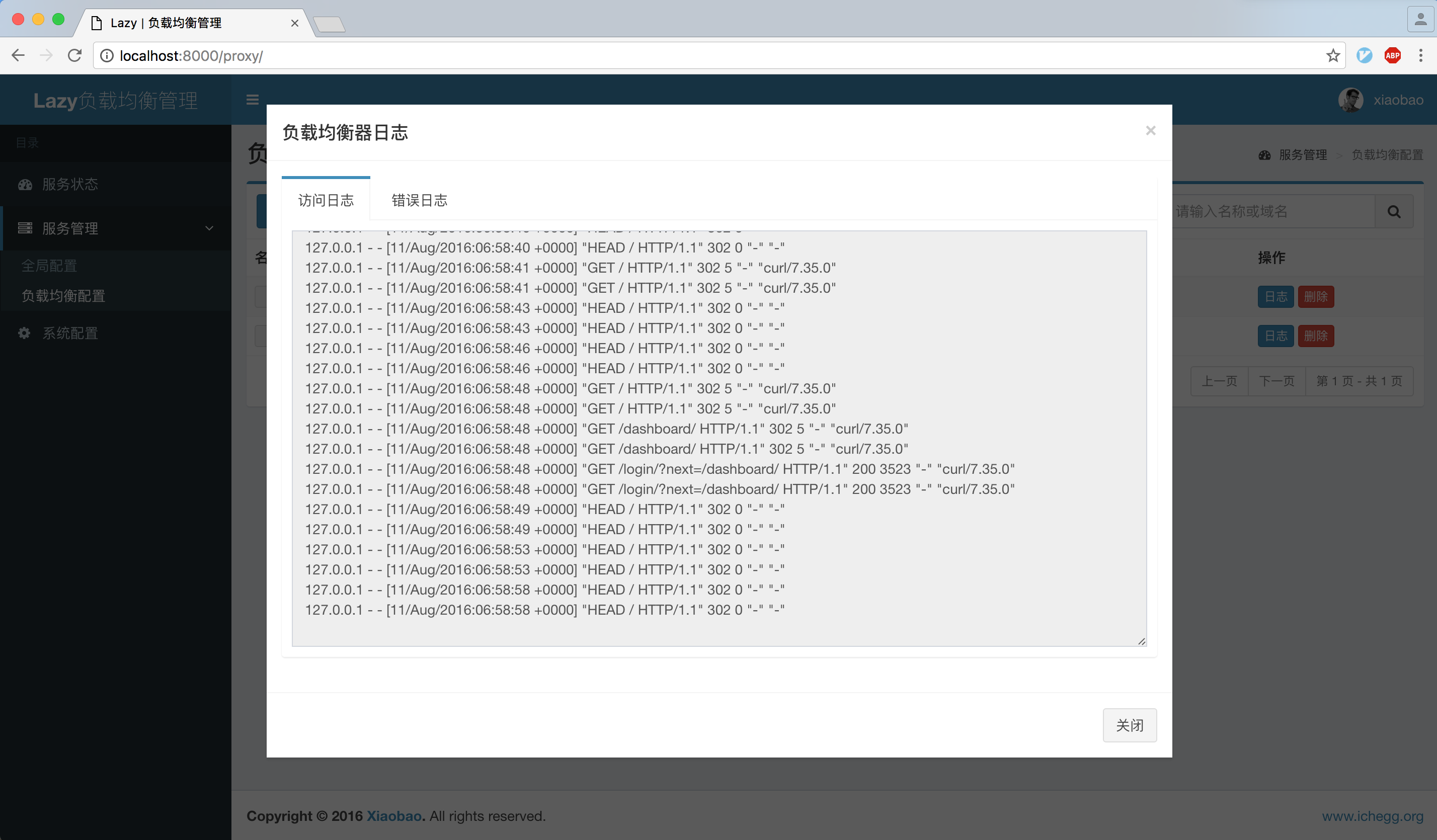Click the 操作 column header
1437x840 pixels.
1271,257
